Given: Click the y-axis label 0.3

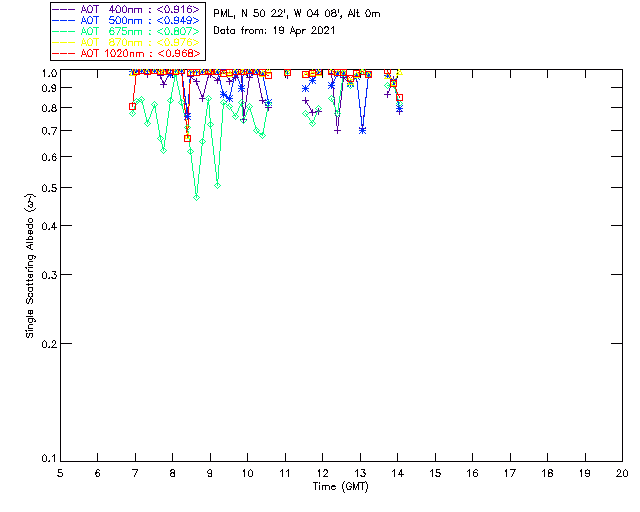Looking at the screenshot, I should (x=49, y=275).
